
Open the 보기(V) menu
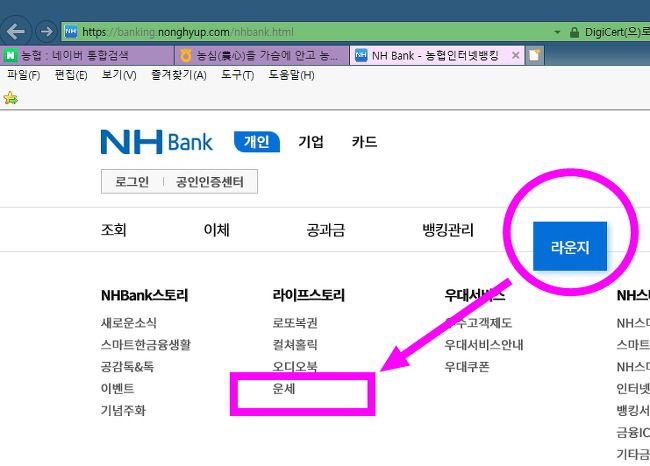tap(119, 75)
